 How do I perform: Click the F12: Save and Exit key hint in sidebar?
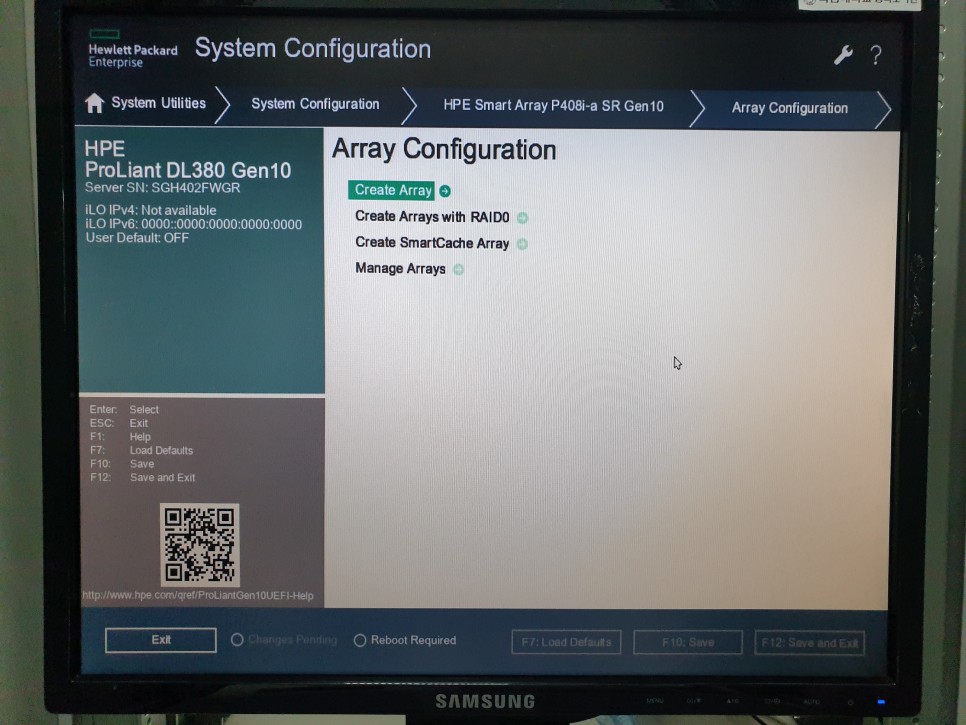click(143, 477)
